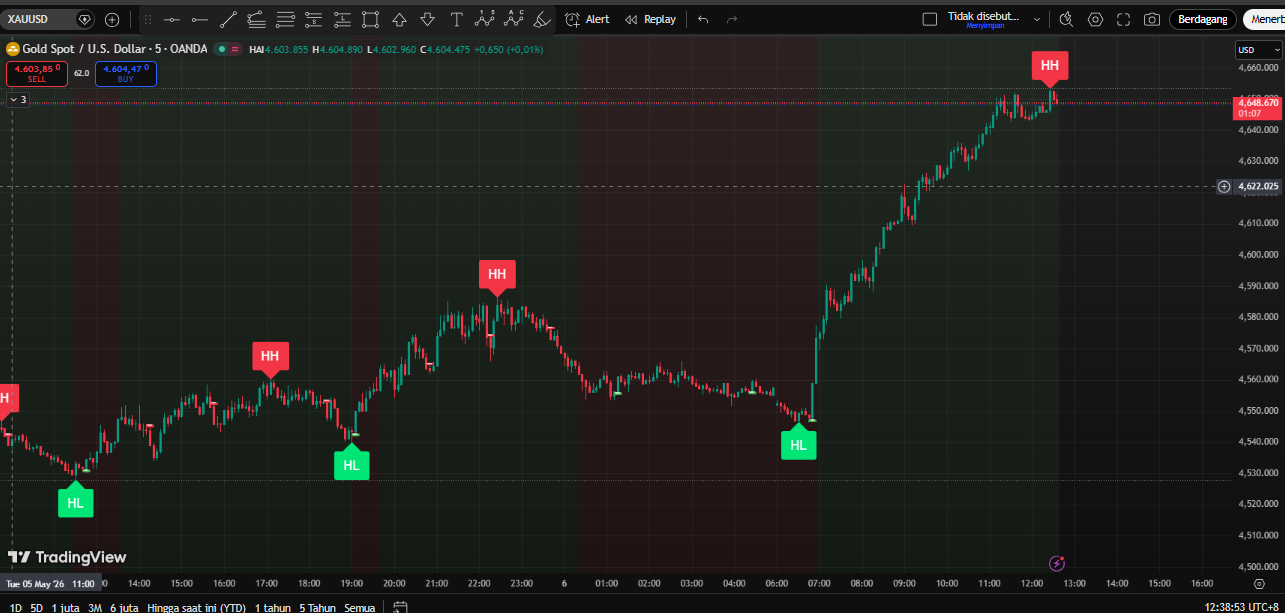Select the 1 juta time range
Screen dimensions: 1285x613
65,607
